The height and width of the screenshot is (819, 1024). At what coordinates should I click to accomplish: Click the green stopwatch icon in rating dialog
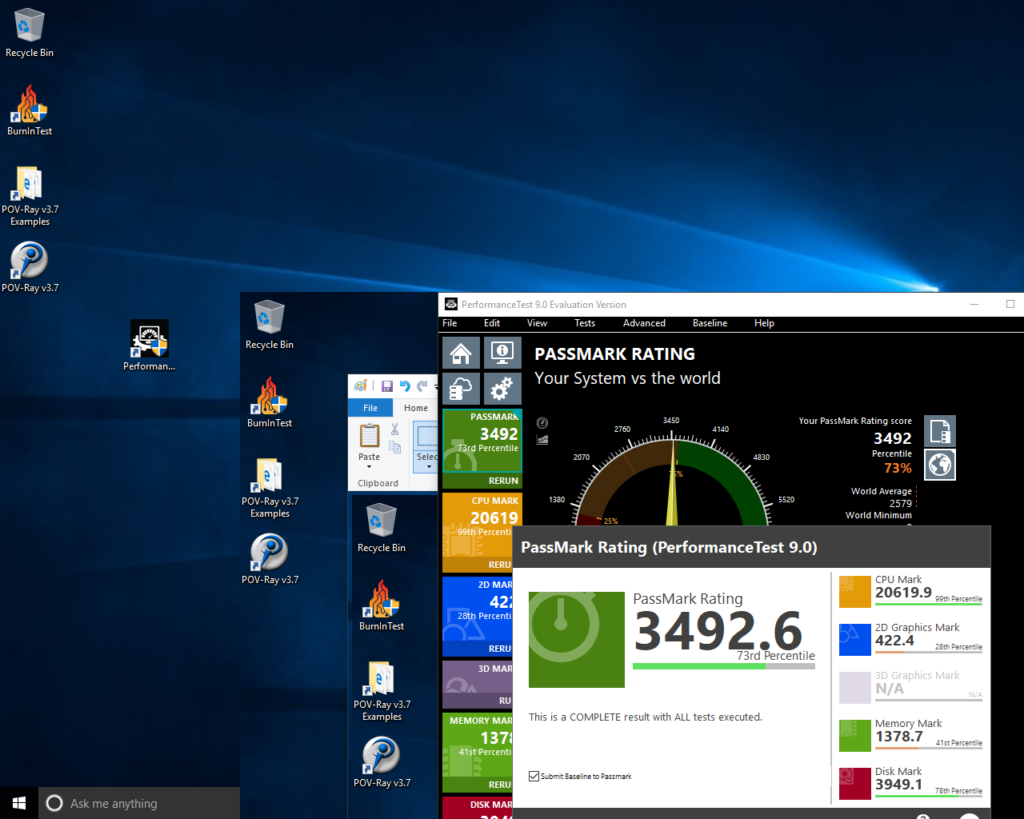click(577, 639)
